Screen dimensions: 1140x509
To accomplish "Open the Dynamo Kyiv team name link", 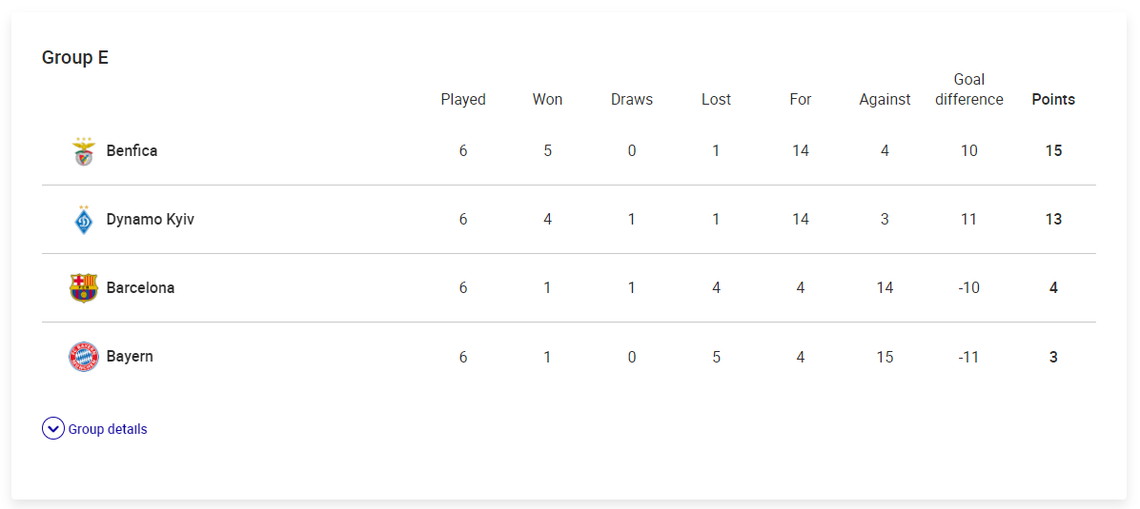I will click(x=150, y=220).
